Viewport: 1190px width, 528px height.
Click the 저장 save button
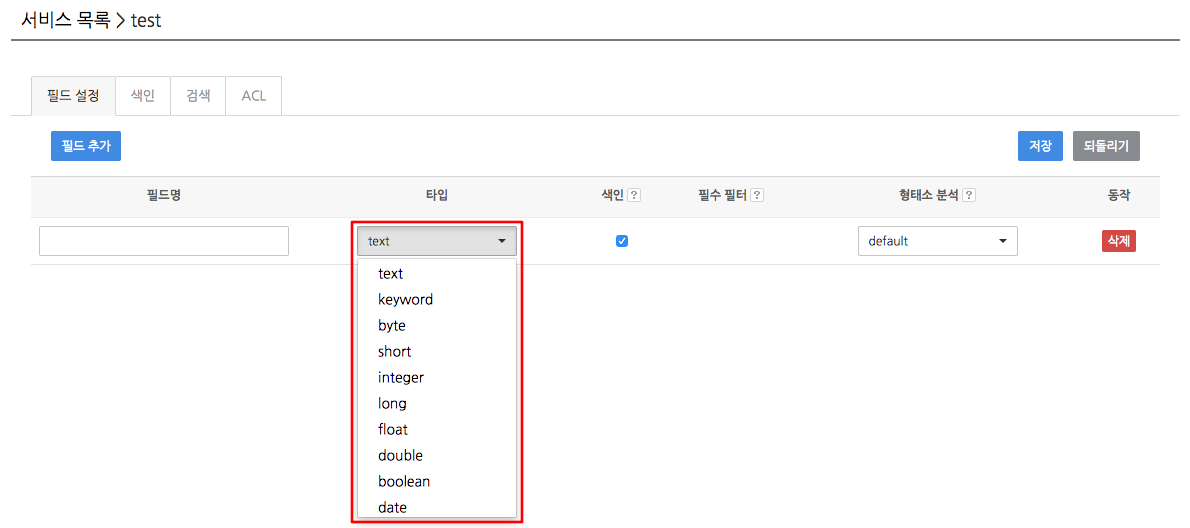1040,146
